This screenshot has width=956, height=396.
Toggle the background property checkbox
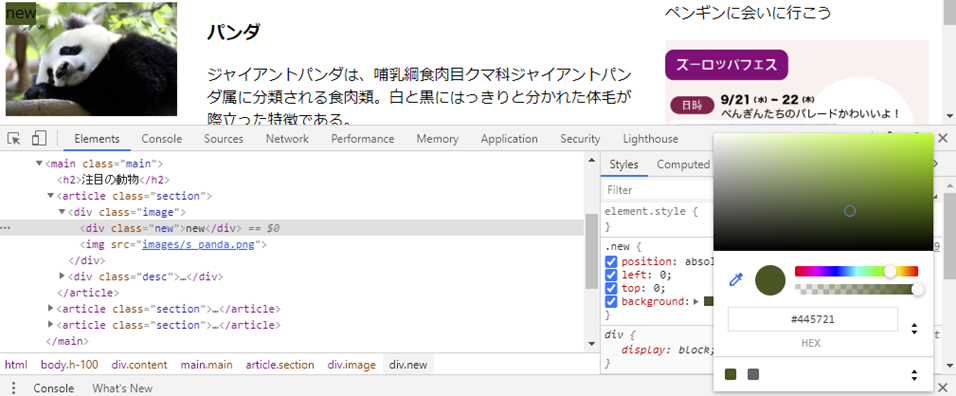tap(611, 302)
